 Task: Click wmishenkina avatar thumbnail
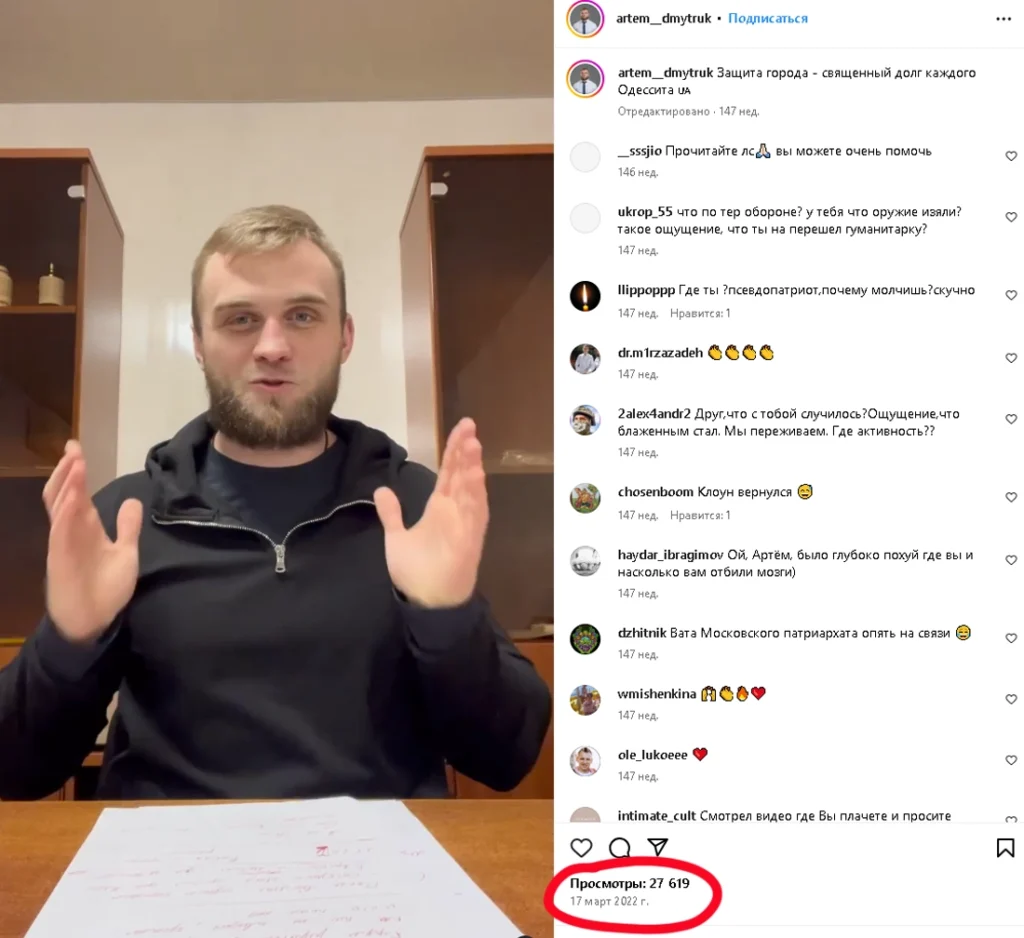(x=585, y=700)
